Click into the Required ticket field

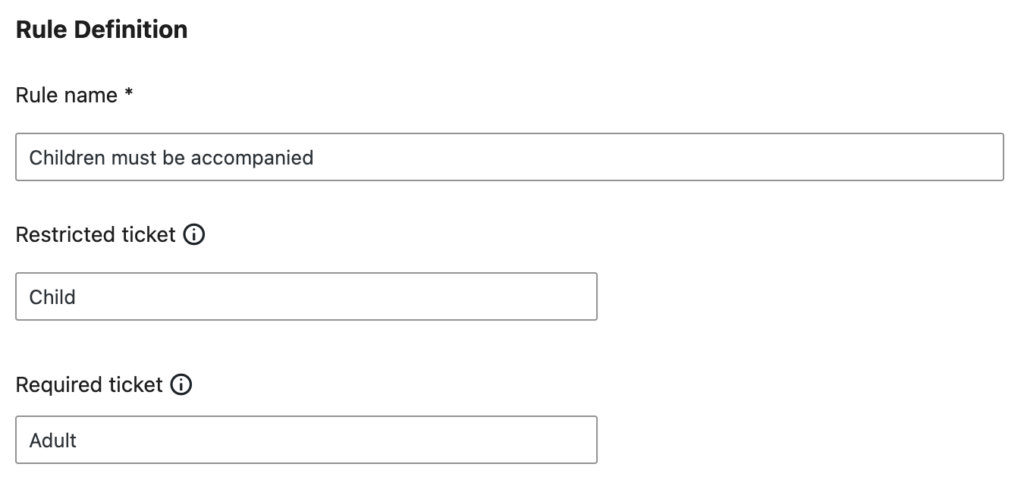[x=306, y=440]
